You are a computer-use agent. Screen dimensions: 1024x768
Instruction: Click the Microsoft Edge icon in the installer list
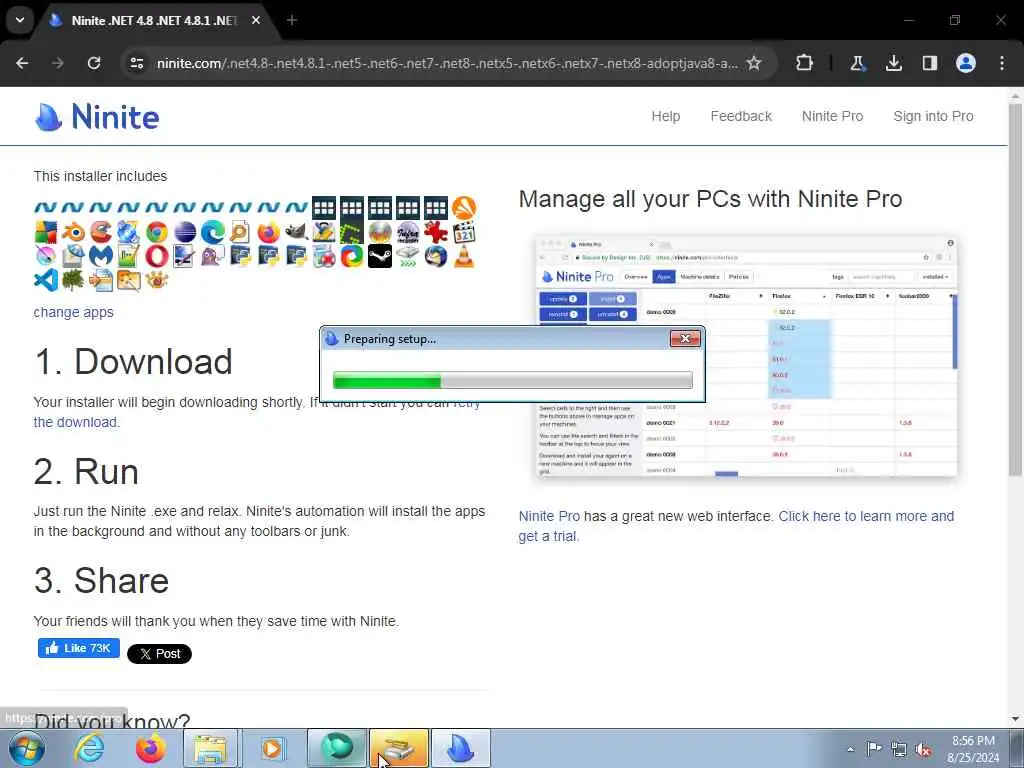coord(213,232)
